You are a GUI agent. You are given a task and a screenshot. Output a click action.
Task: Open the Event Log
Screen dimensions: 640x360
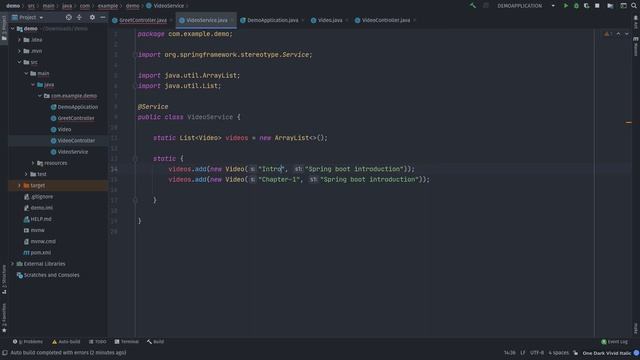615,342
